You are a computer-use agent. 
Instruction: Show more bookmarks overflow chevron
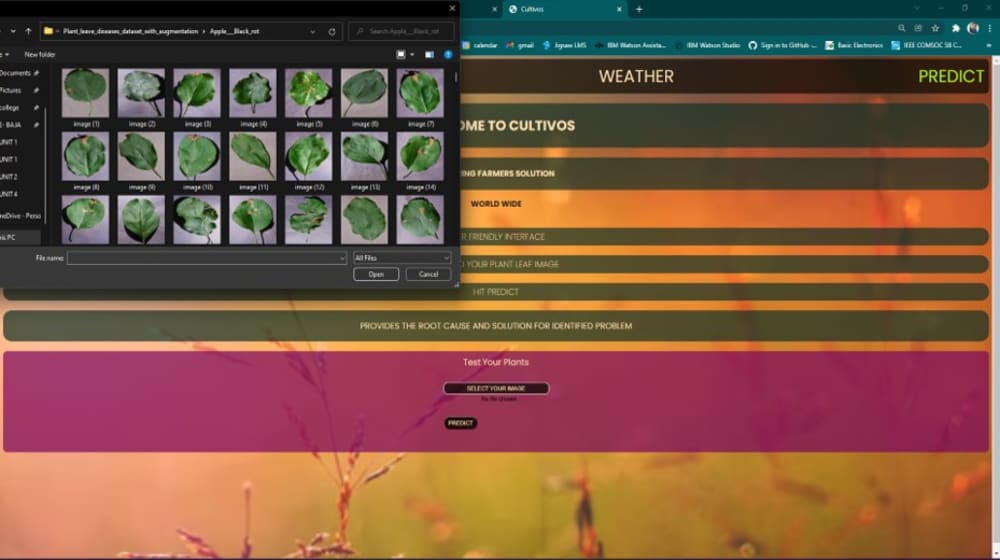[x=989, y=45]
